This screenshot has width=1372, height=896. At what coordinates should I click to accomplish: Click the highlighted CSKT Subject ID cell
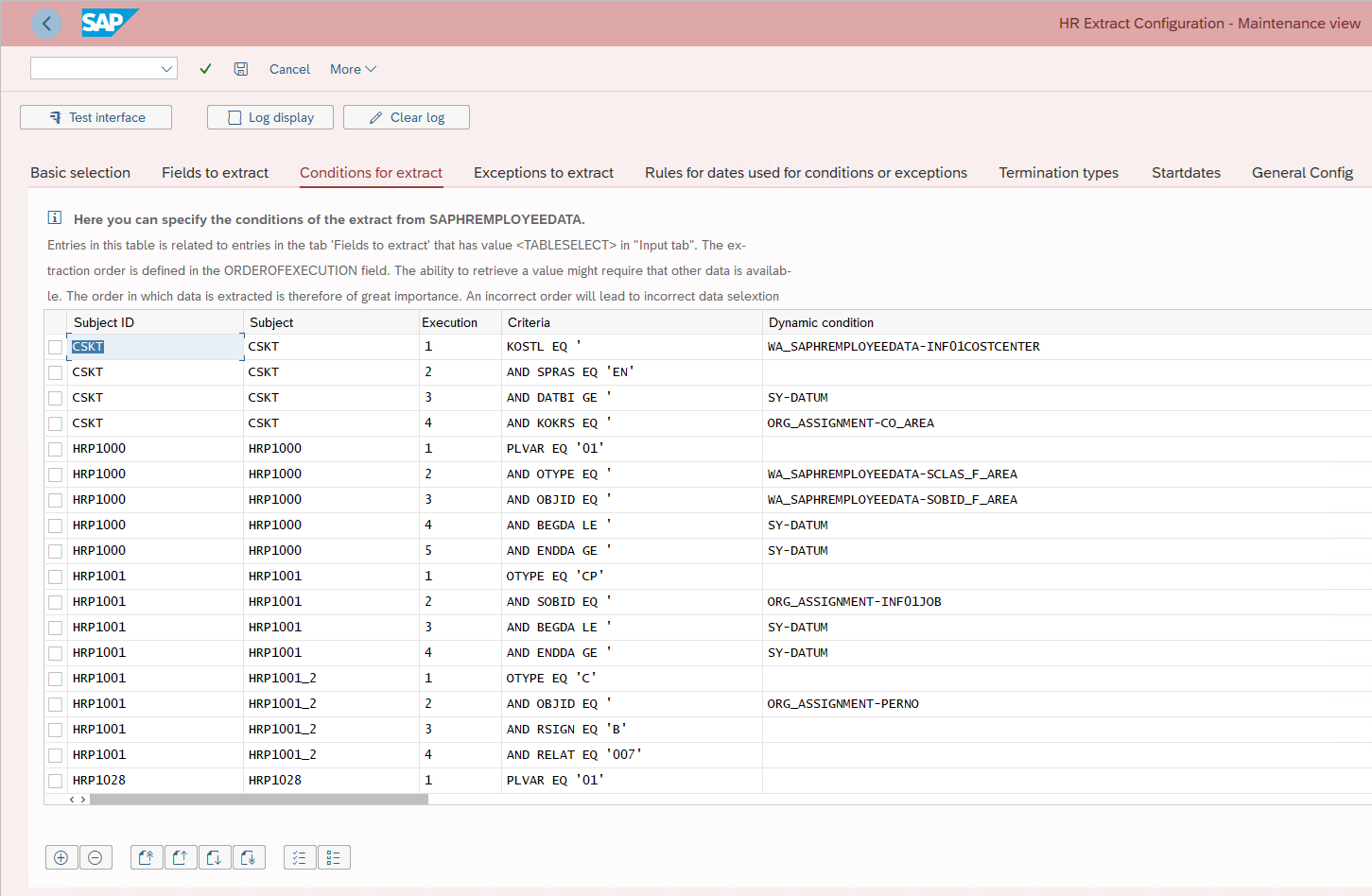pos(155,347)
